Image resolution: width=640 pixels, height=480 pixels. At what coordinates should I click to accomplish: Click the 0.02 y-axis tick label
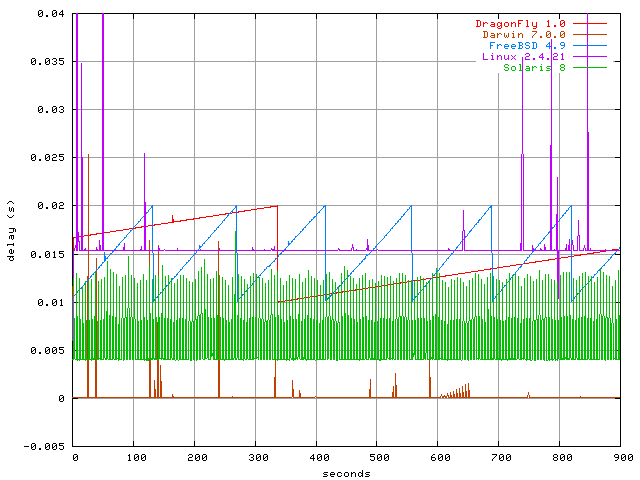coord(51,206)
